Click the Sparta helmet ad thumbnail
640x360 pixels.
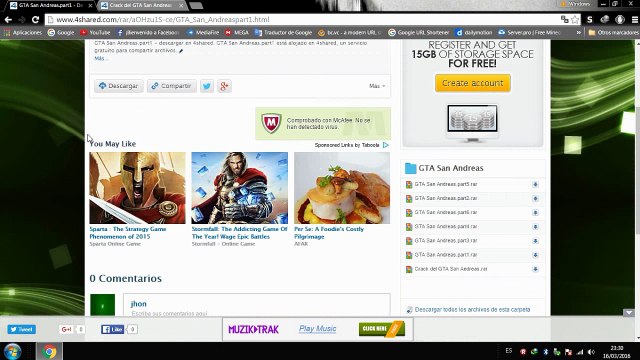pos(137,188)
